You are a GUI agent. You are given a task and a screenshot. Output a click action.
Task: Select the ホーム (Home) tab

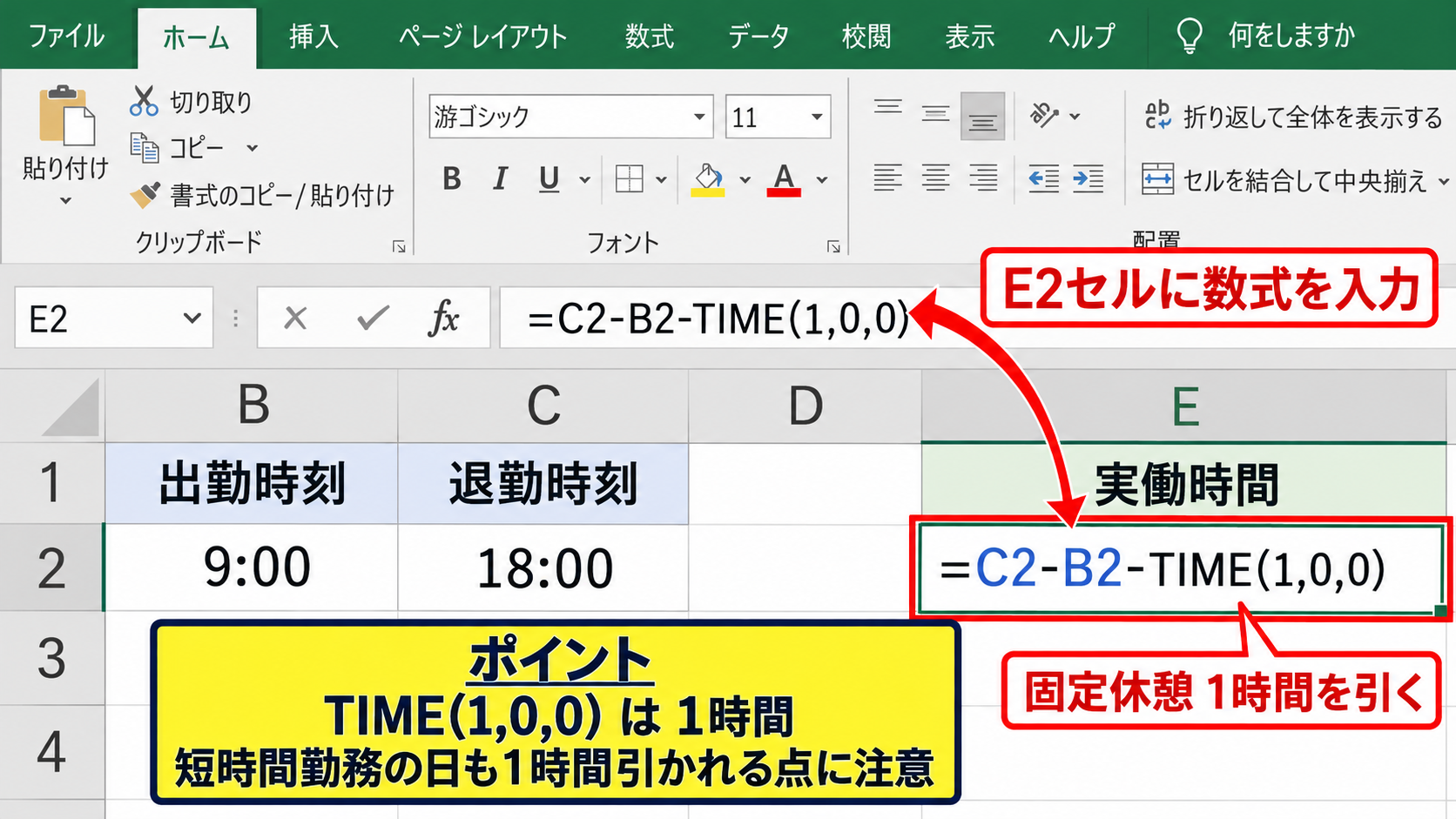(x=196, y=37)
